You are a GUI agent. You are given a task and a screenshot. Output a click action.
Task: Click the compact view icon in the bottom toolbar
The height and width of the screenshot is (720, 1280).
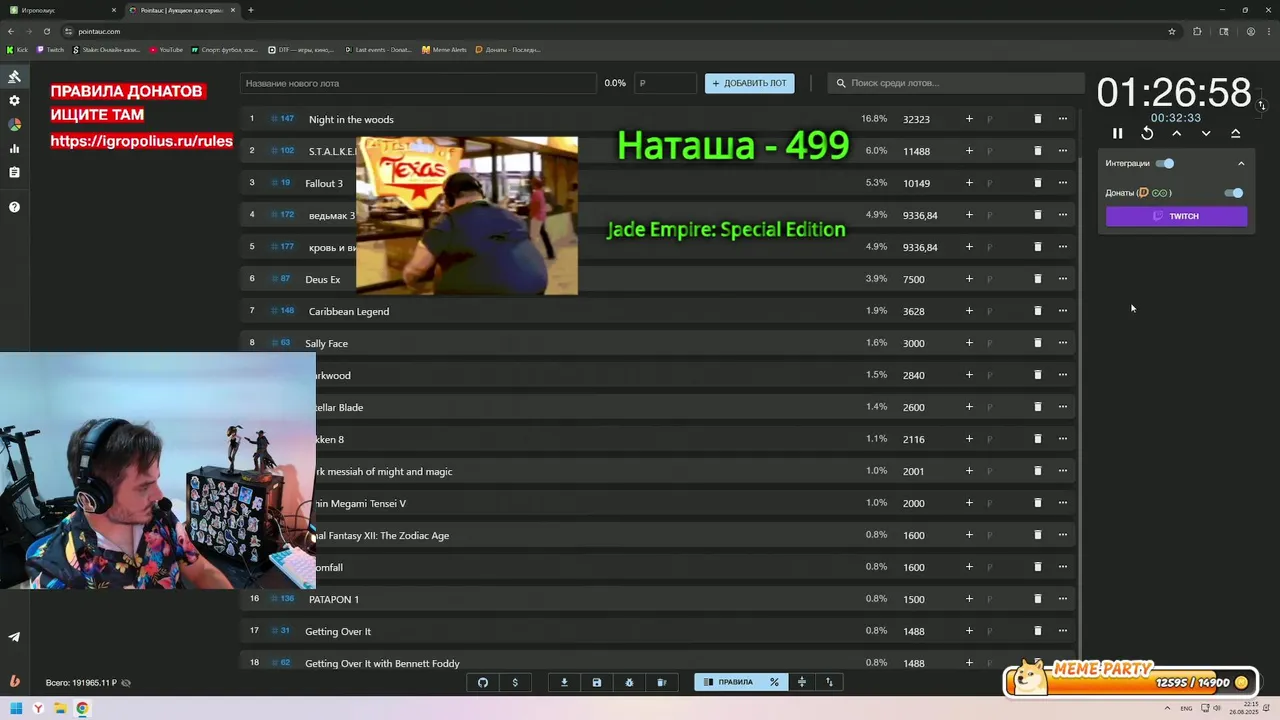pyautogui.click(x=801, y=682)
